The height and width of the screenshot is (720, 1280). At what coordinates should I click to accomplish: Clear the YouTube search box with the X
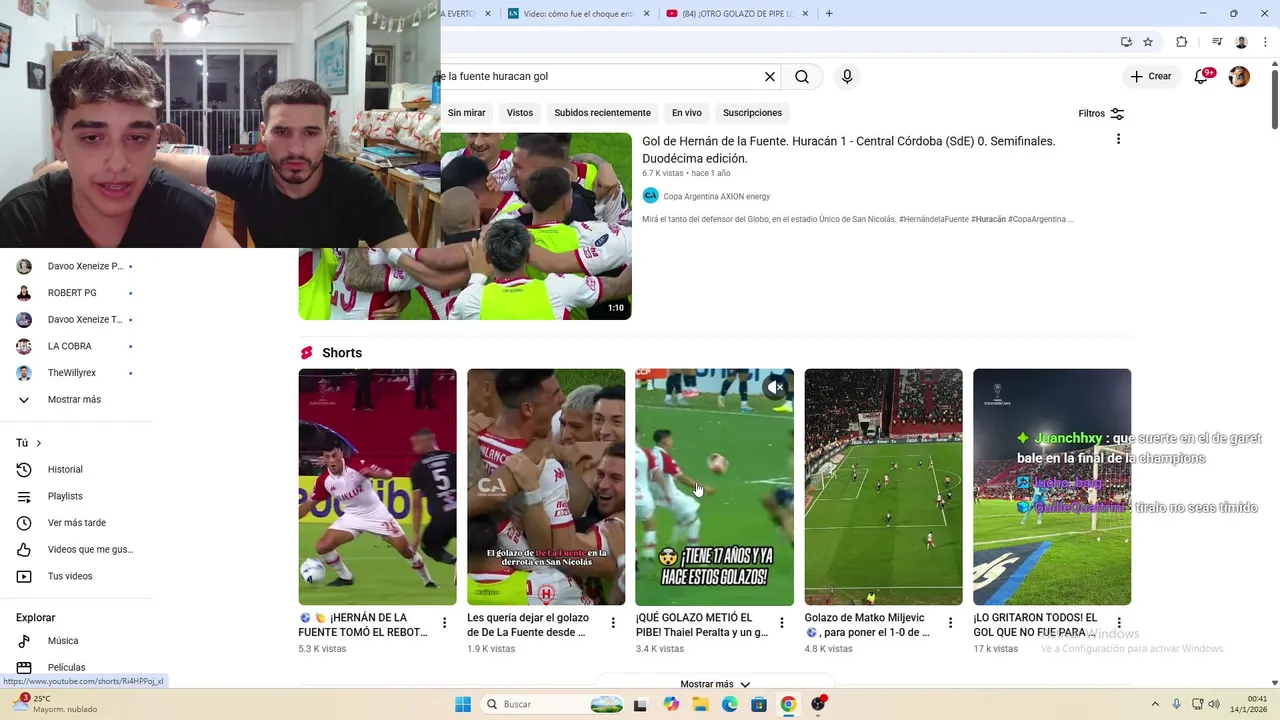point(770,77)
